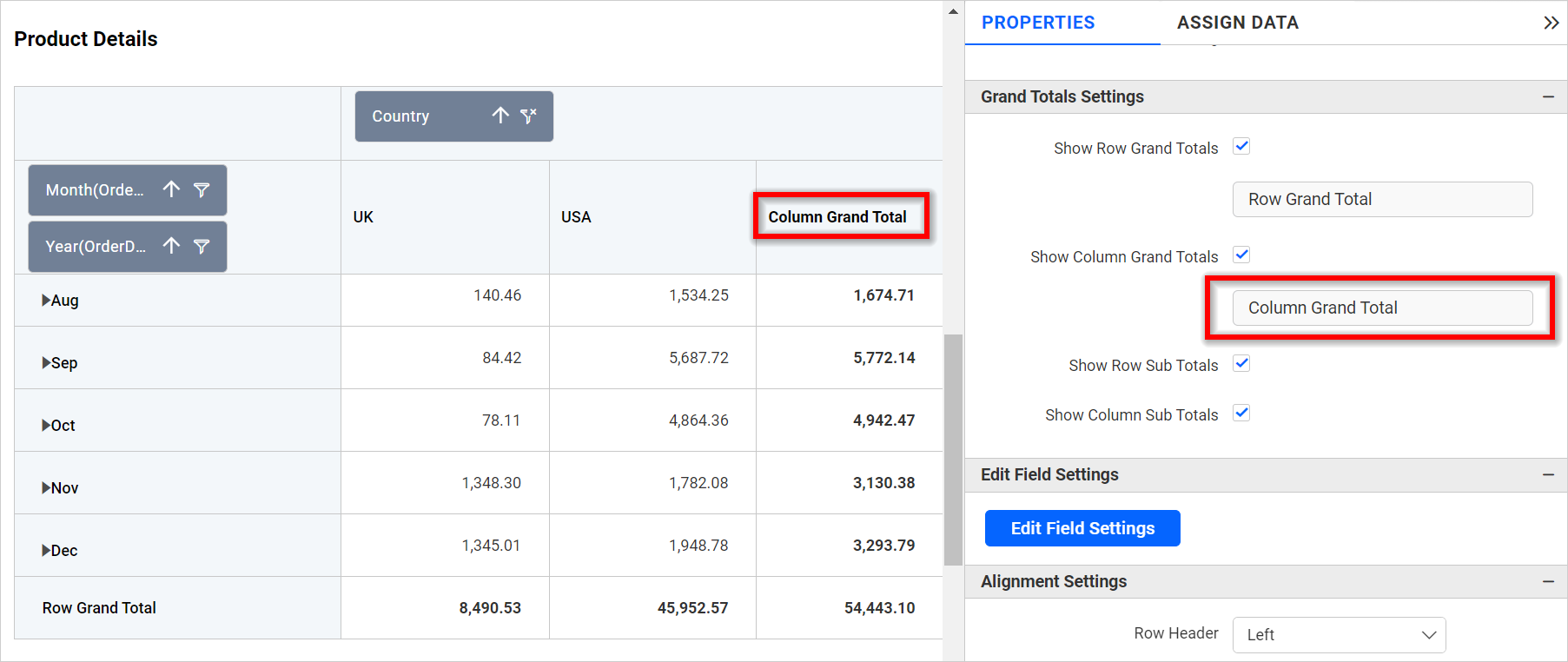Collapse the properties panel with double chevron
Viewport: 1568px width, 662px height.
click(1551, 23)
